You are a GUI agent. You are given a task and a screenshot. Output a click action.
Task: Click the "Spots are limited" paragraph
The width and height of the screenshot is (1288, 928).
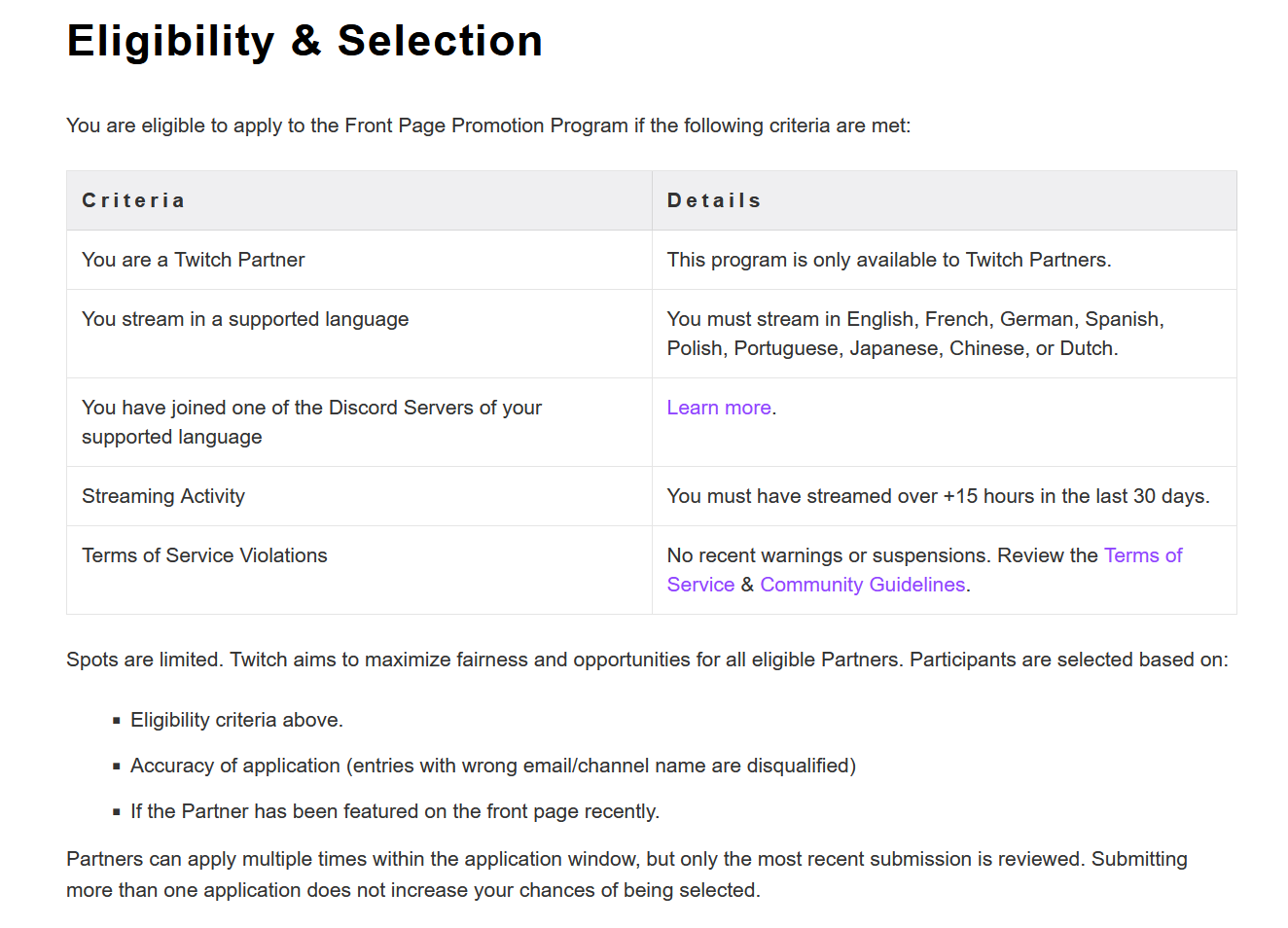pyautogui.click(x=647, y=660)
